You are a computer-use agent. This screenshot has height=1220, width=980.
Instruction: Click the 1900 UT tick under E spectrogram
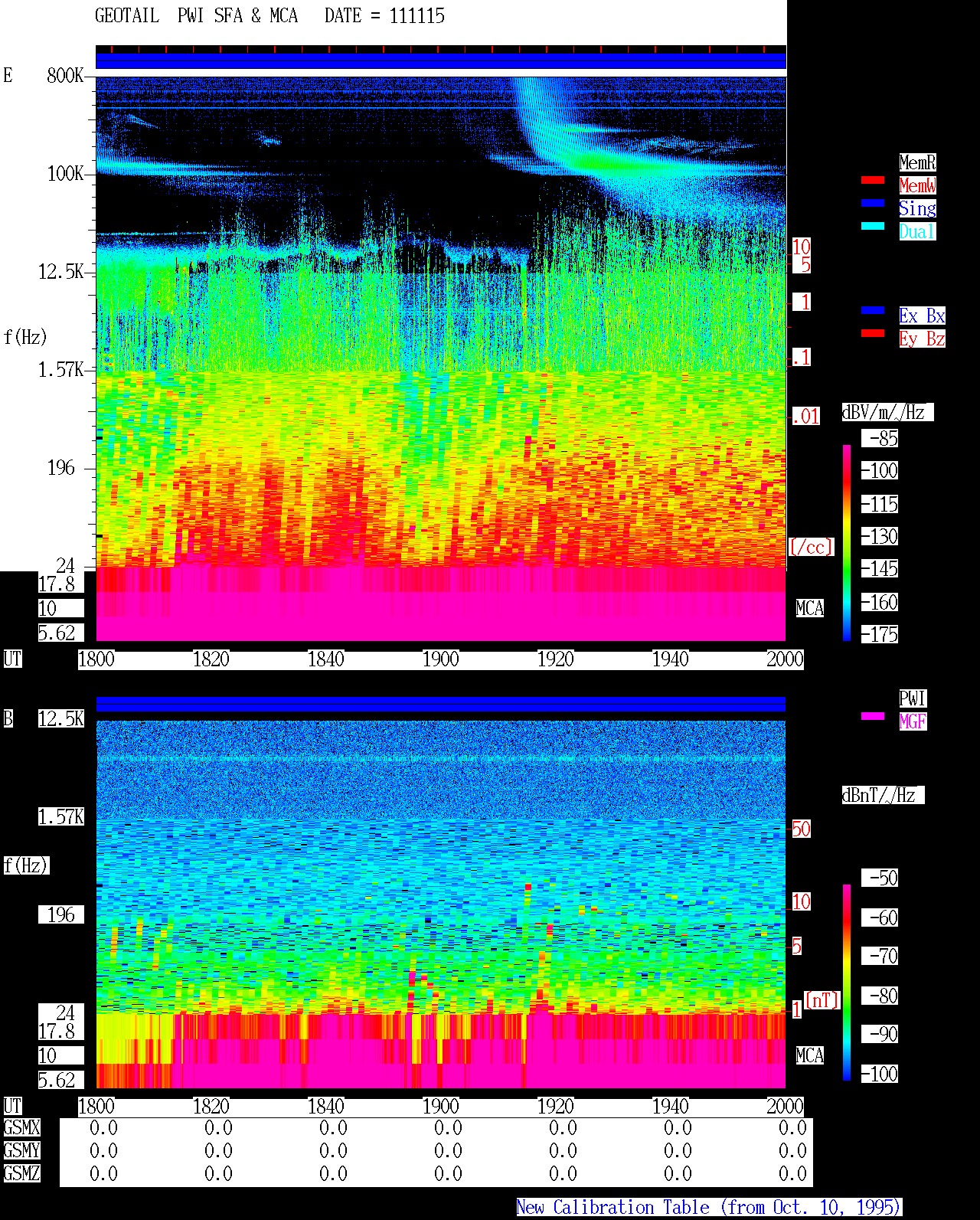pyautogui.click(x=440, y=659)
